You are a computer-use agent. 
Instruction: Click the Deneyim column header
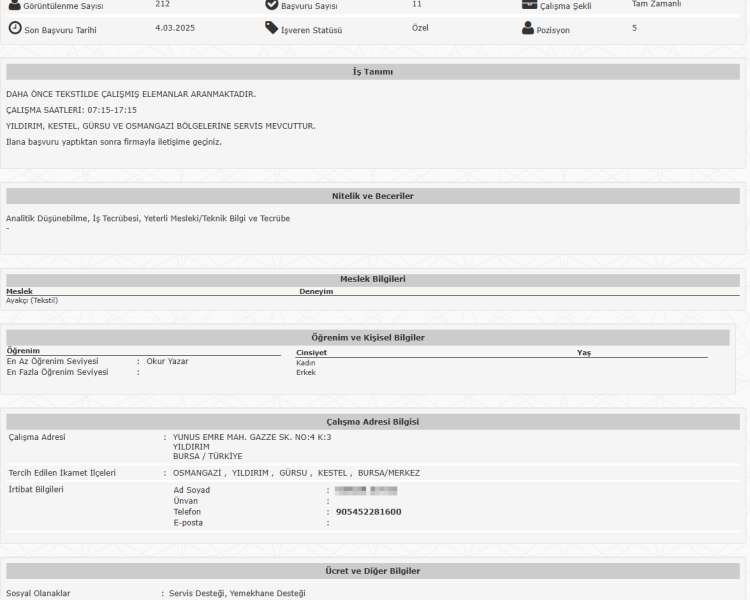(316, 291)
